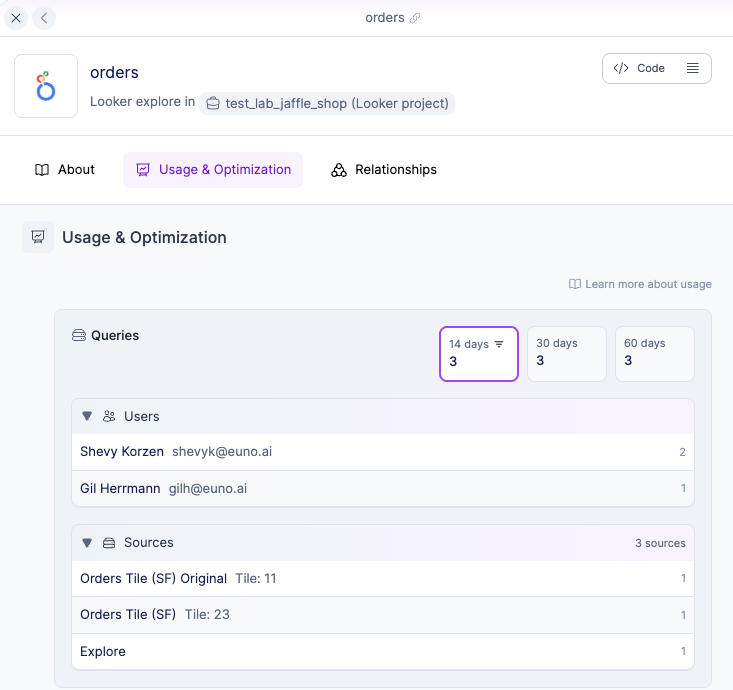Click the hamburger lines icon in Code button
This screenshot has height=690, width=733.
[x=692, y=68]
